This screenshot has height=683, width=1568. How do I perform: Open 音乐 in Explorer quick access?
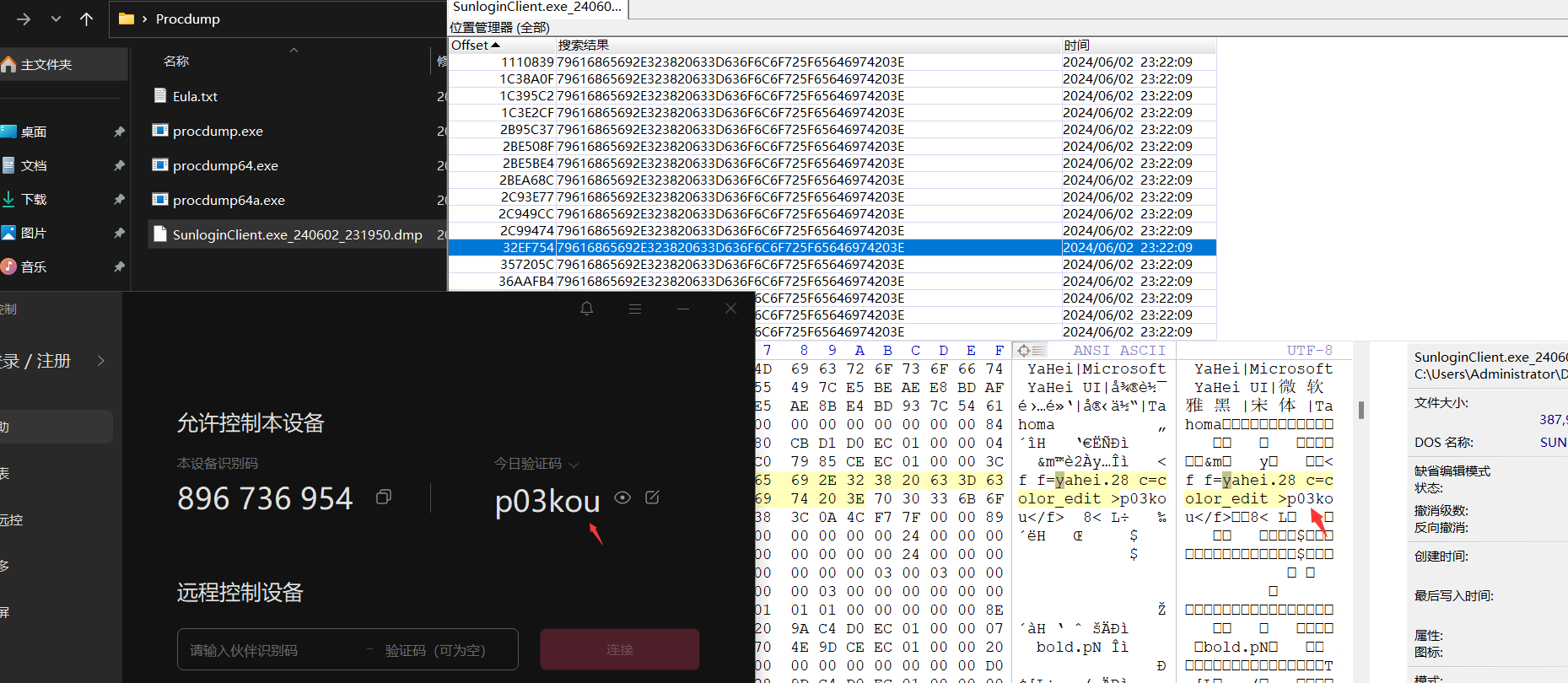coord(34,266)
